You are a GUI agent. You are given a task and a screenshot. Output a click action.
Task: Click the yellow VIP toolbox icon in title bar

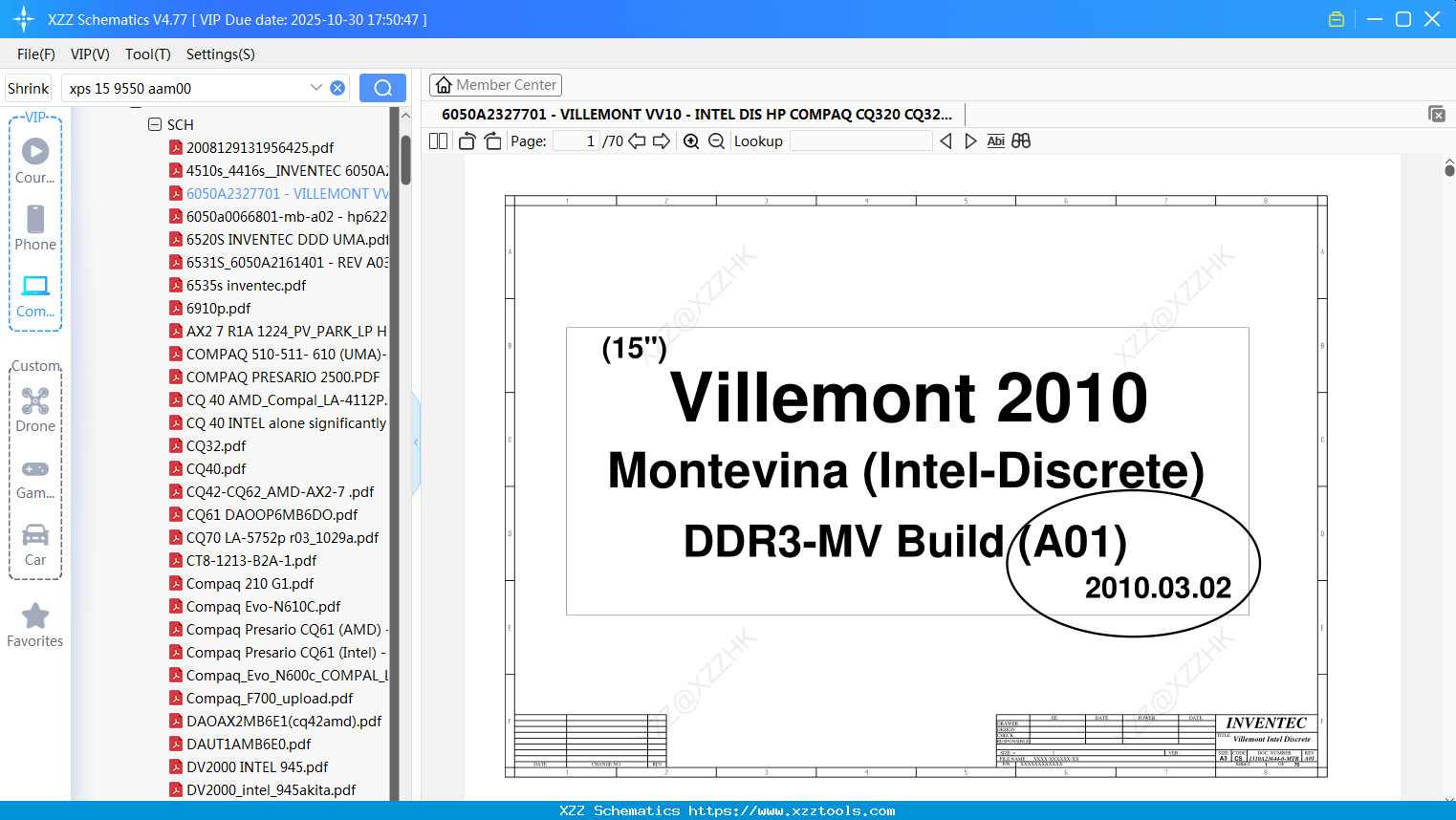pyautogui.click(x=1336, y=19)
